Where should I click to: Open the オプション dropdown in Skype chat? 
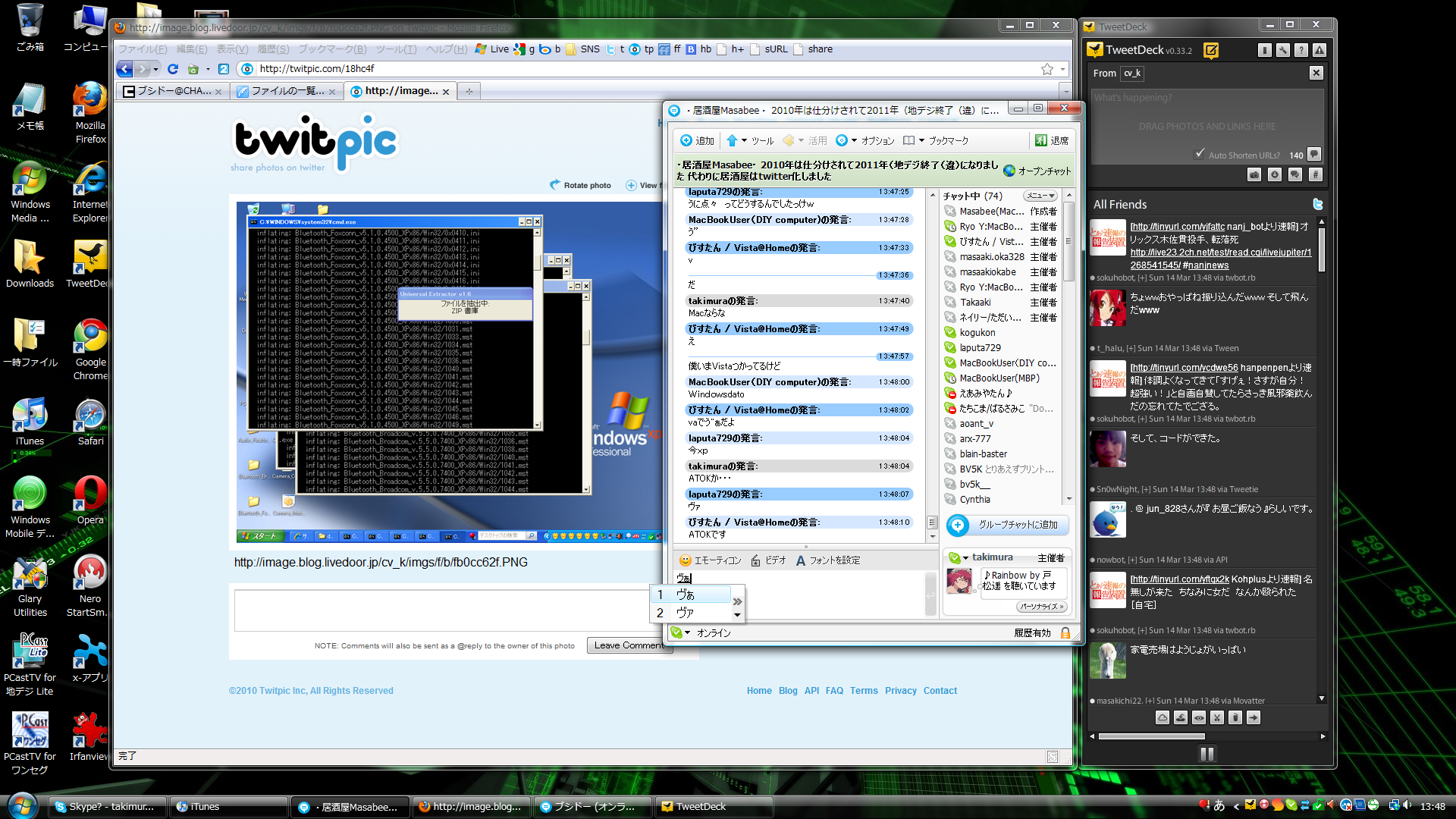click(x=864, y=140)
